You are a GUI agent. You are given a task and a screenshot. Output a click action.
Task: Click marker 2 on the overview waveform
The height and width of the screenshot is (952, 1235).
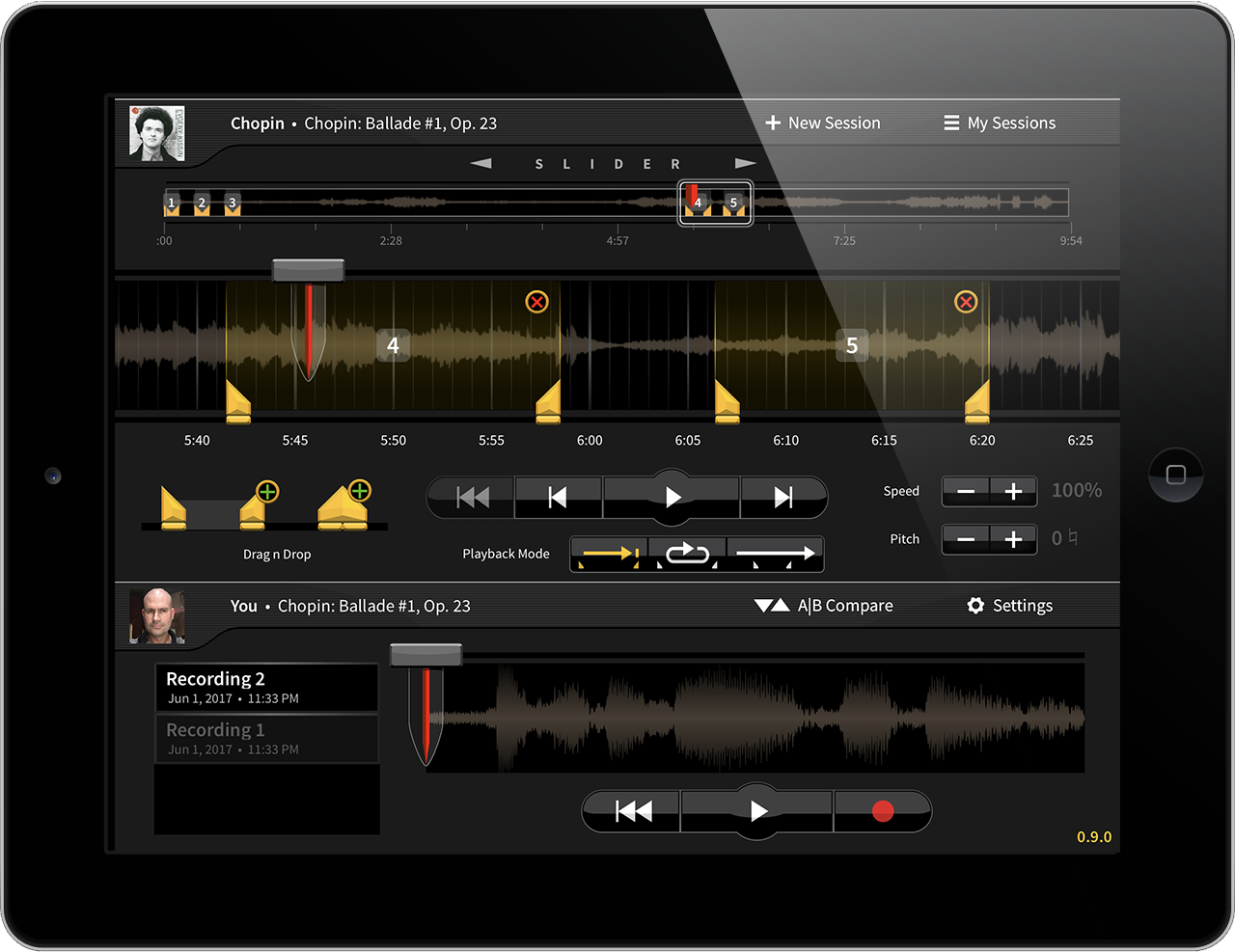click(x=202, y=204)
